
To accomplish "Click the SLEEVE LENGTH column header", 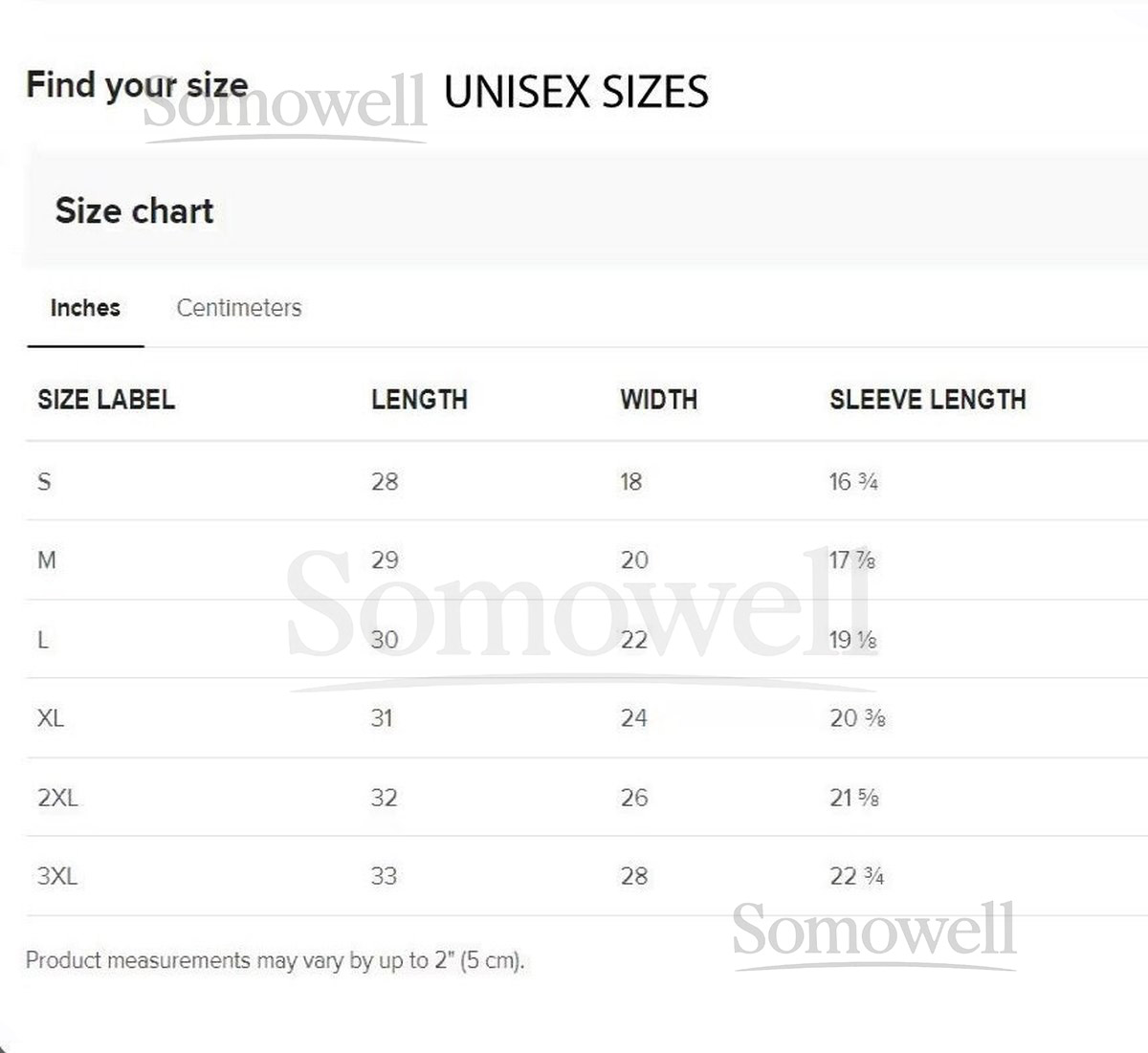I will click(x=927, y=400).
